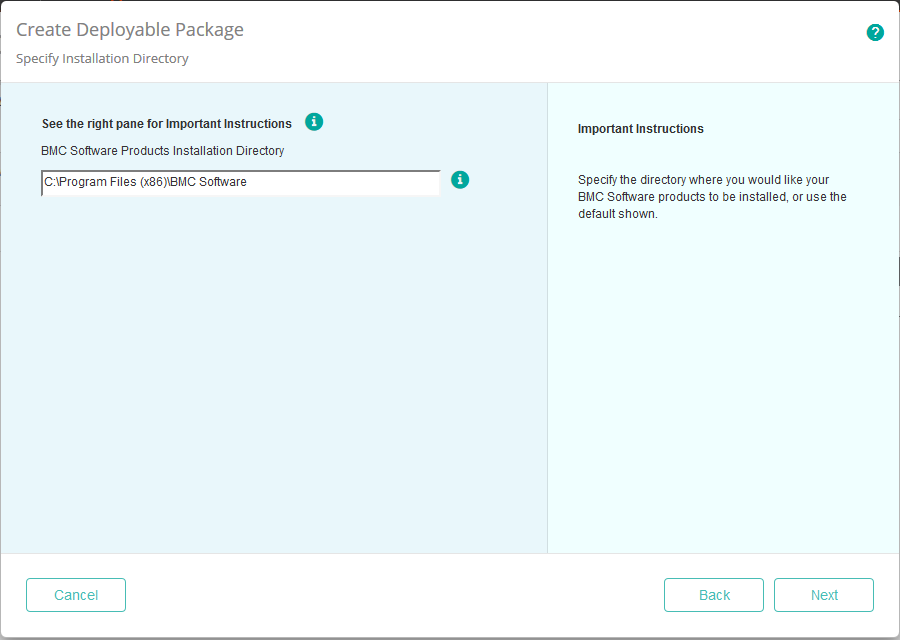
Task: Click the 'BMC Software products to be installed' line
Action: click(x=712, y=197)
